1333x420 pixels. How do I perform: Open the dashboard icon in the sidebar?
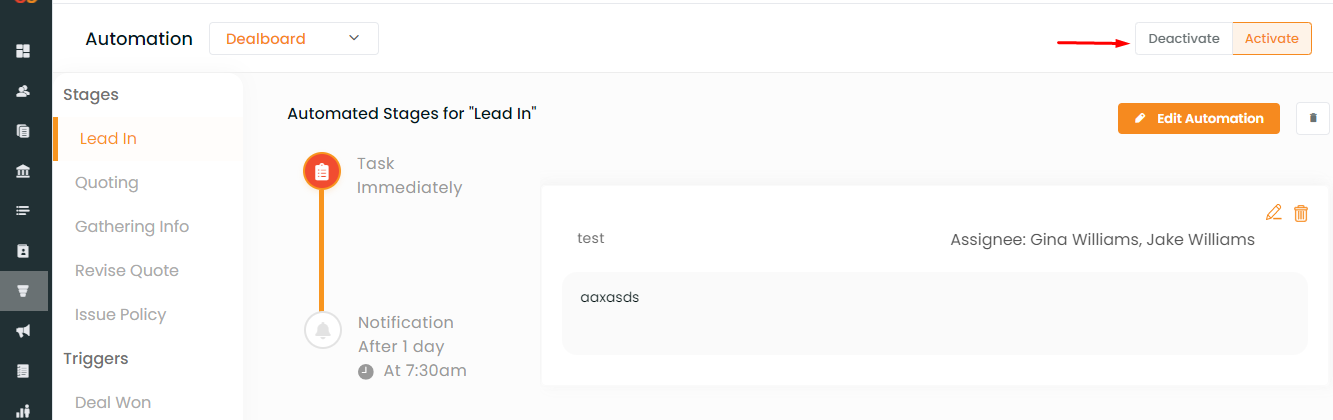point(23,50)
